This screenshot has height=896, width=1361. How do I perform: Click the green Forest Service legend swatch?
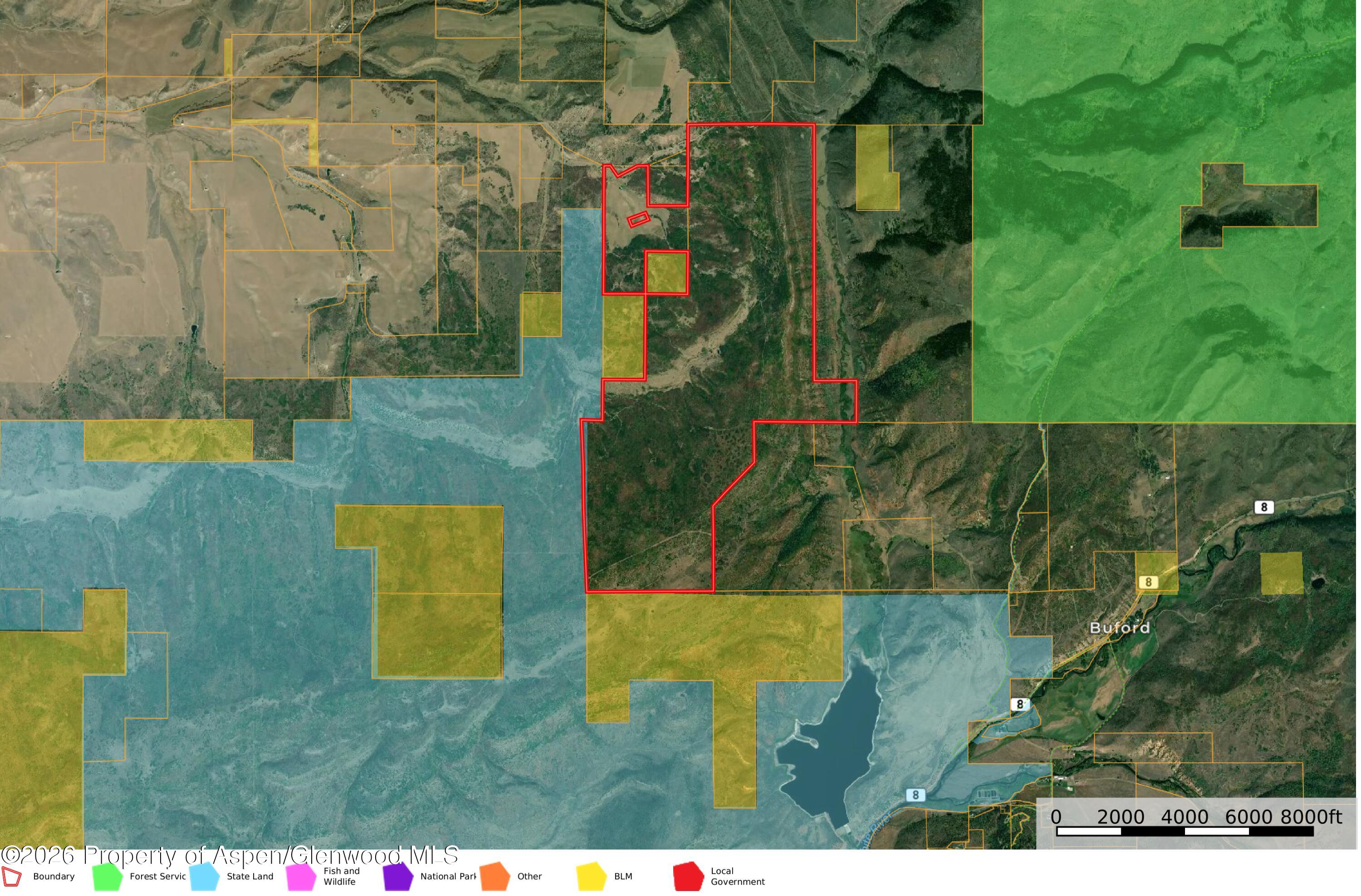(x=108, y=877)
